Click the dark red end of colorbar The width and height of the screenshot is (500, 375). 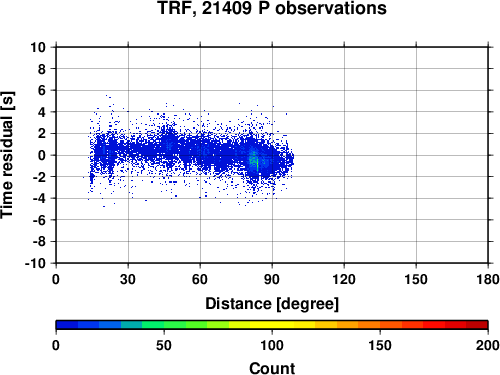[x=477, y=324]
